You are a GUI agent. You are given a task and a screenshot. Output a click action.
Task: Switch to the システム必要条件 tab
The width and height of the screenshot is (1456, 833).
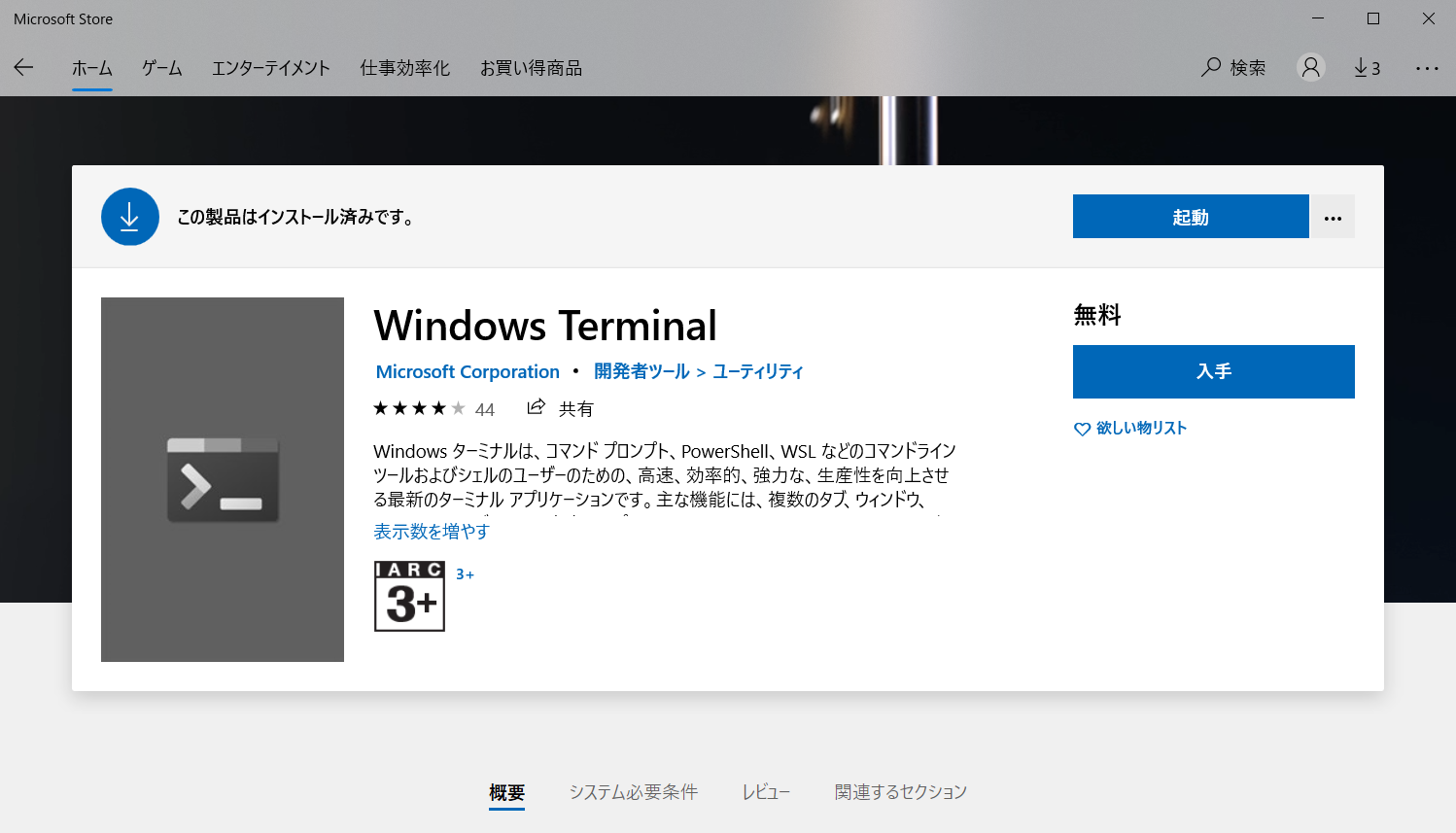tap(633, 791)
